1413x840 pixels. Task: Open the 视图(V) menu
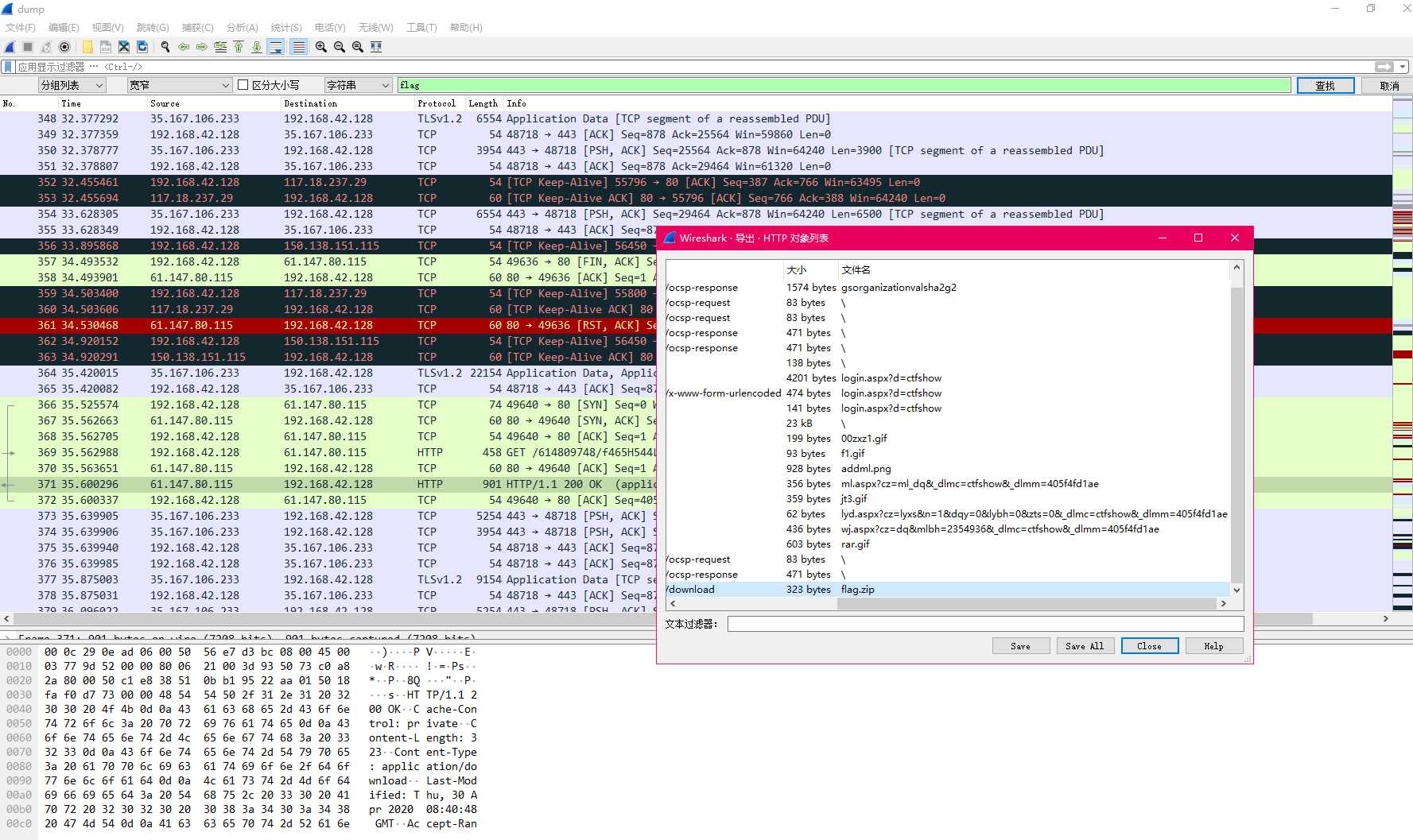tap(108, 27)
